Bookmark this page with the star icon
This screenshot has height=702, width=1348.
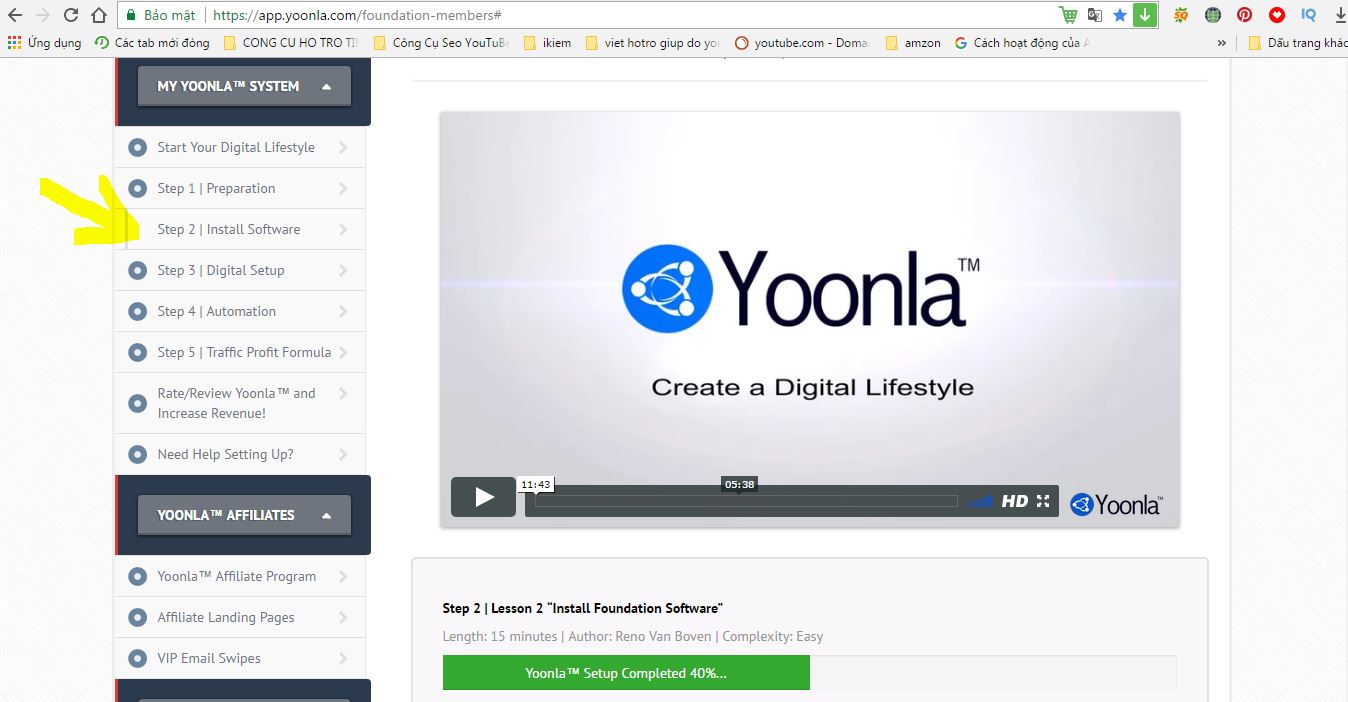point(1120,15)
